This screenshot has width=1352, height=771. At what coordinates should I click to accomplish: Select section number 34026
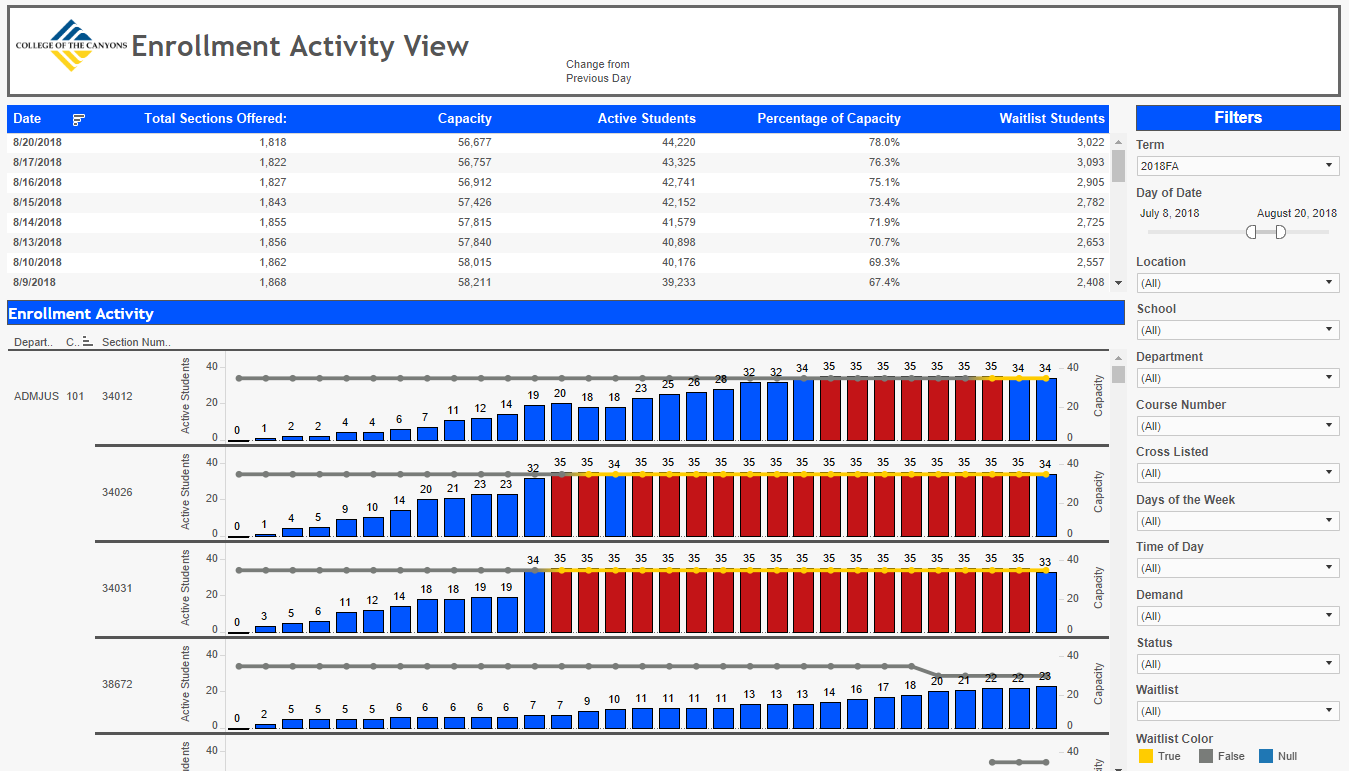(x=117, y=492)
